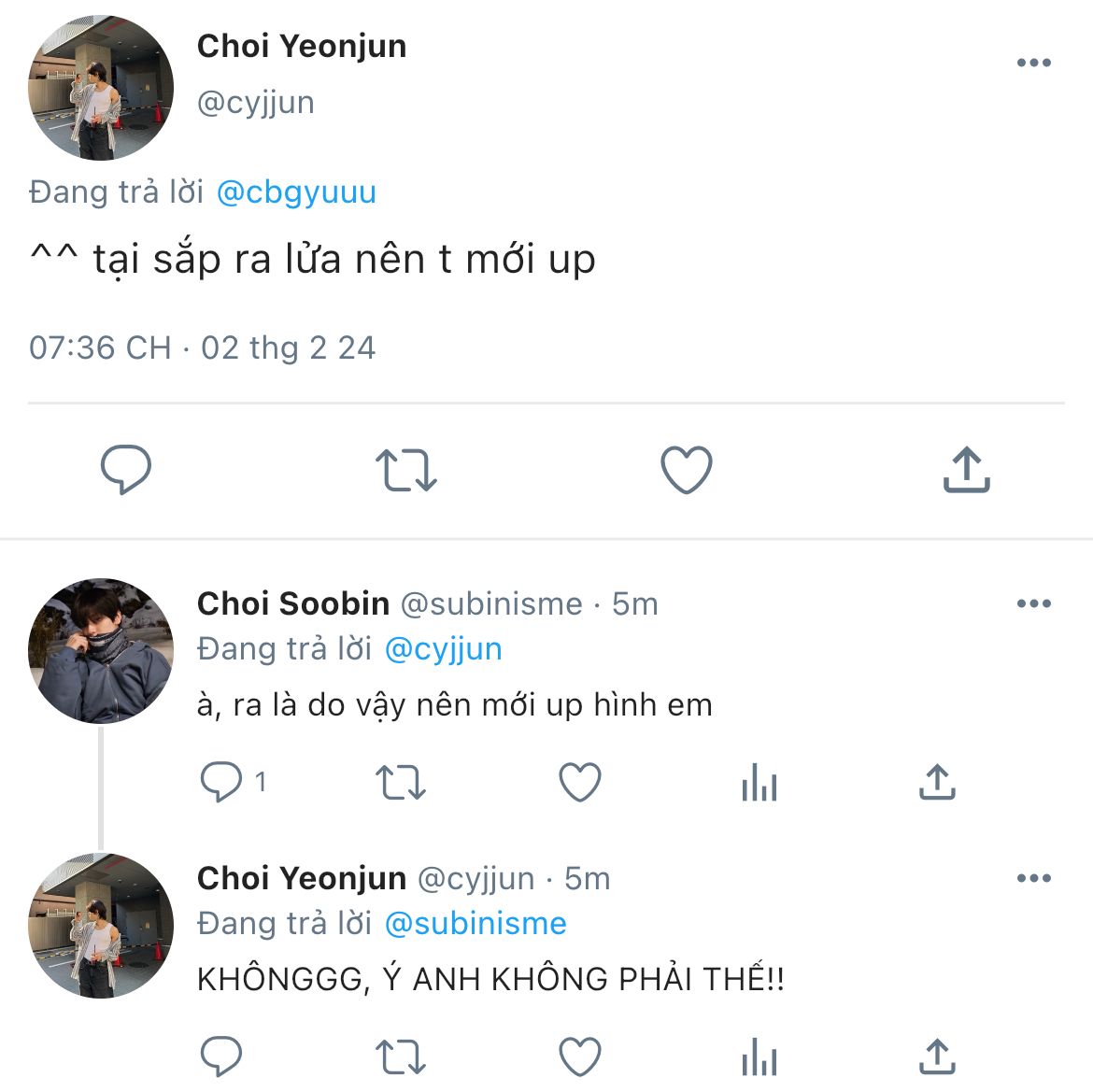Open the blue @cyjjun mention link
The width and height of the screenshot is (1093, 1092).
(443, 649)
